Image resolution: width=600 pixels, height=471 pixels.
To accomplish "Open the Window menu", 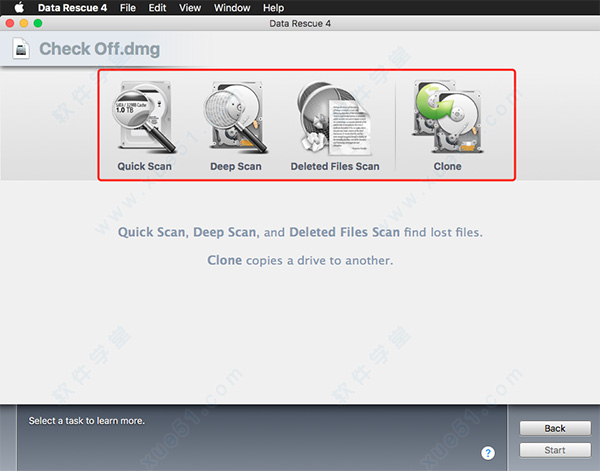I will coord(232,8).
